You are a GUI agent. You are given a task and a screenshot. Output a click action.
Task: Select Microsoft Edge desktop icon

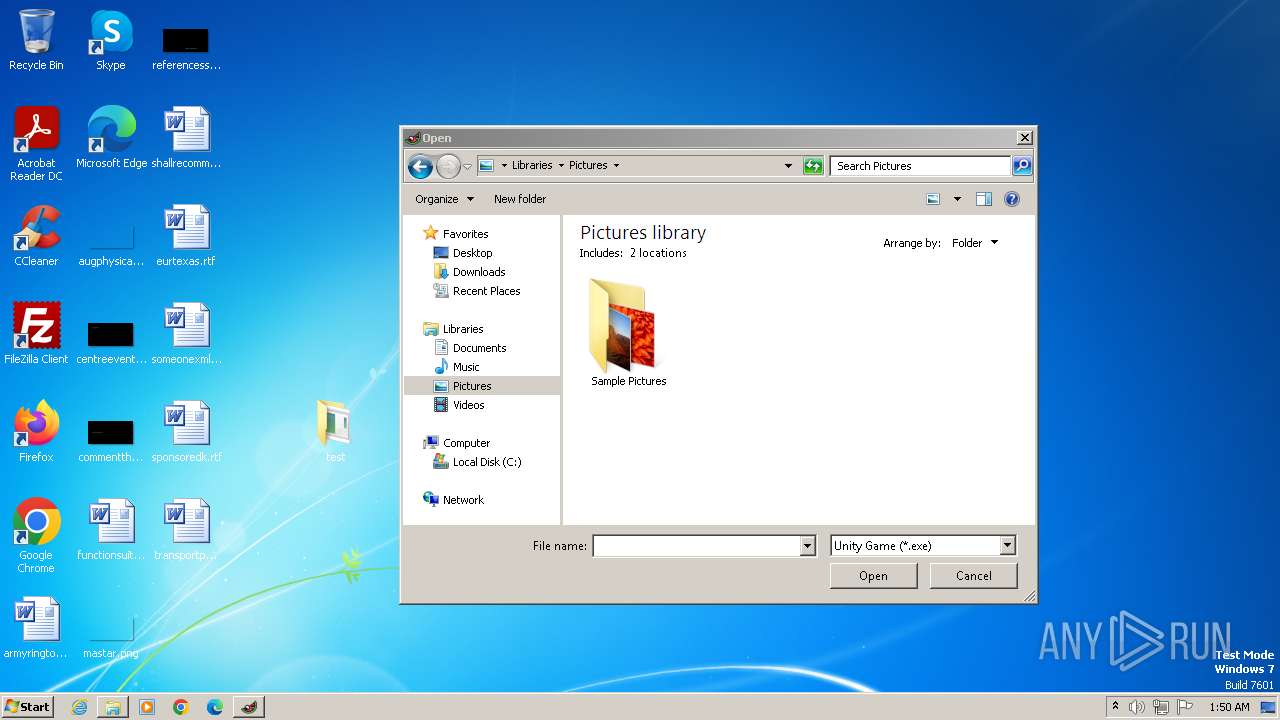coord(111,138)
